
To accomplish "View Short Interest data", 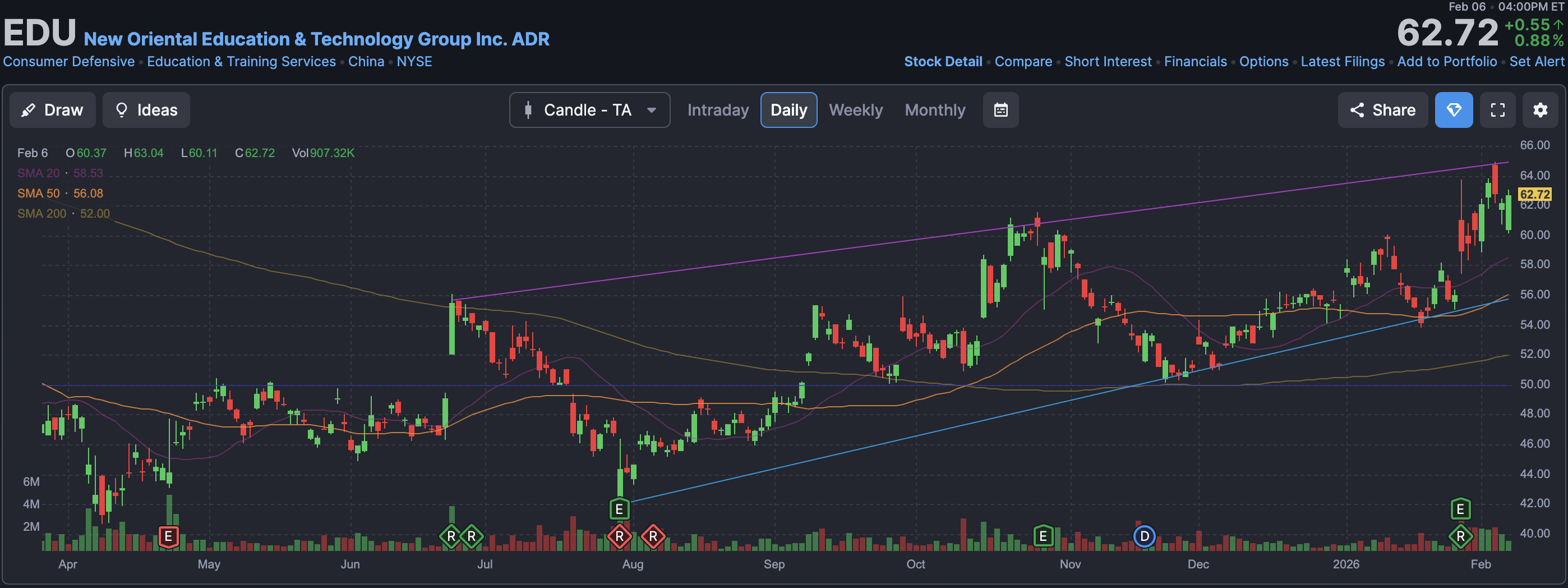I will pyautogui.click(x=1108, y=62).
